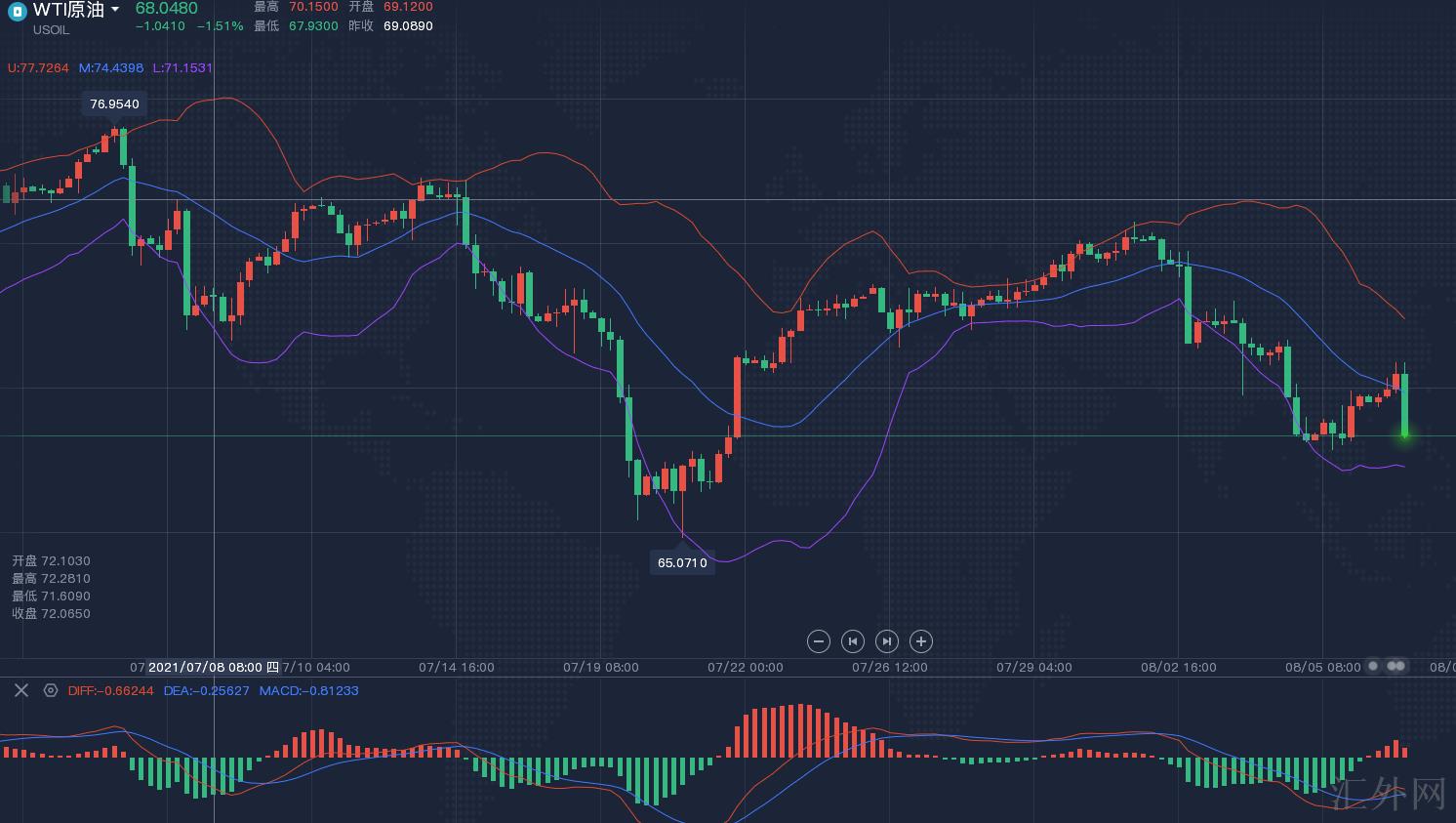Image resolution: width=1456 pixels, height=823 pixels.
Task: Click the DIFF:-0.66244 indicator label
Action: pyautogui.click(x=111, y=690)
